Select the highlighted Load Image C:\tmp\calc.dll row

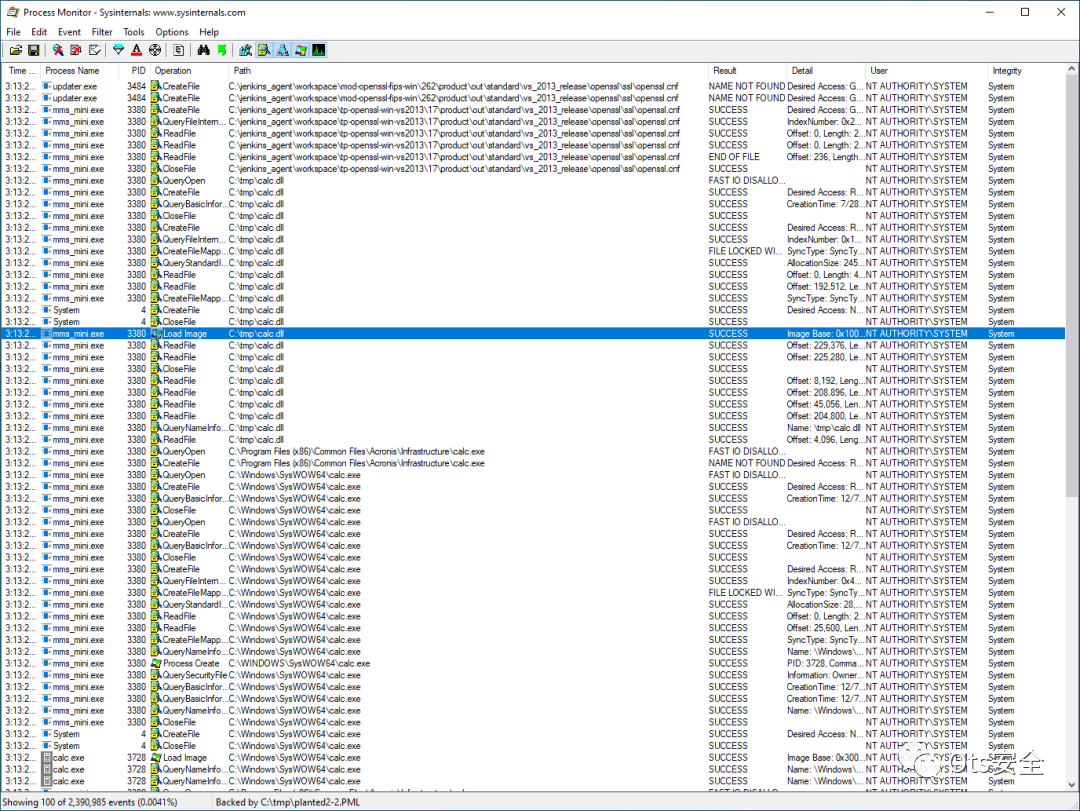pos(534,333)
